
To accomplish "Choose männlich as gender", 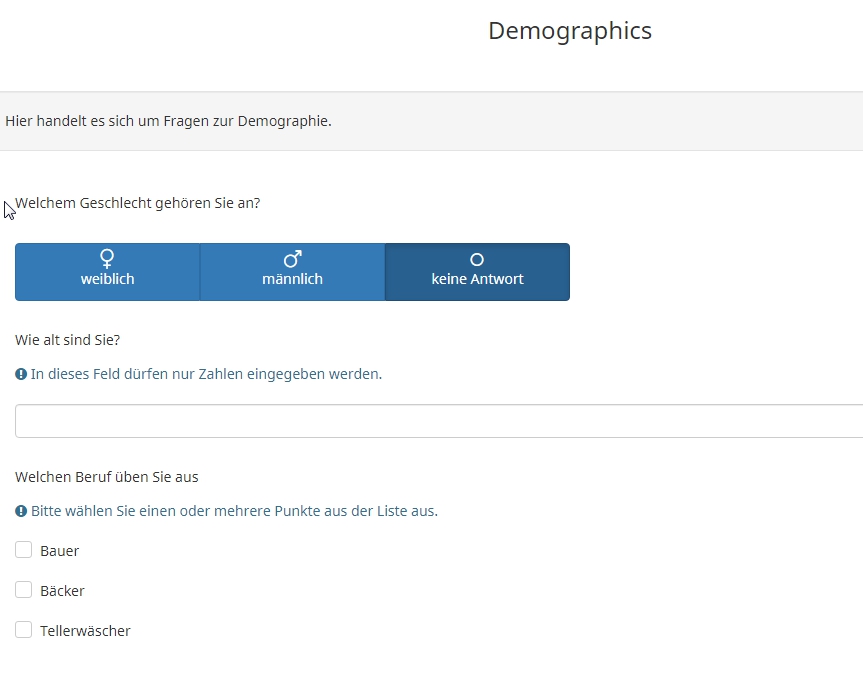I will [x=292, y=272].
